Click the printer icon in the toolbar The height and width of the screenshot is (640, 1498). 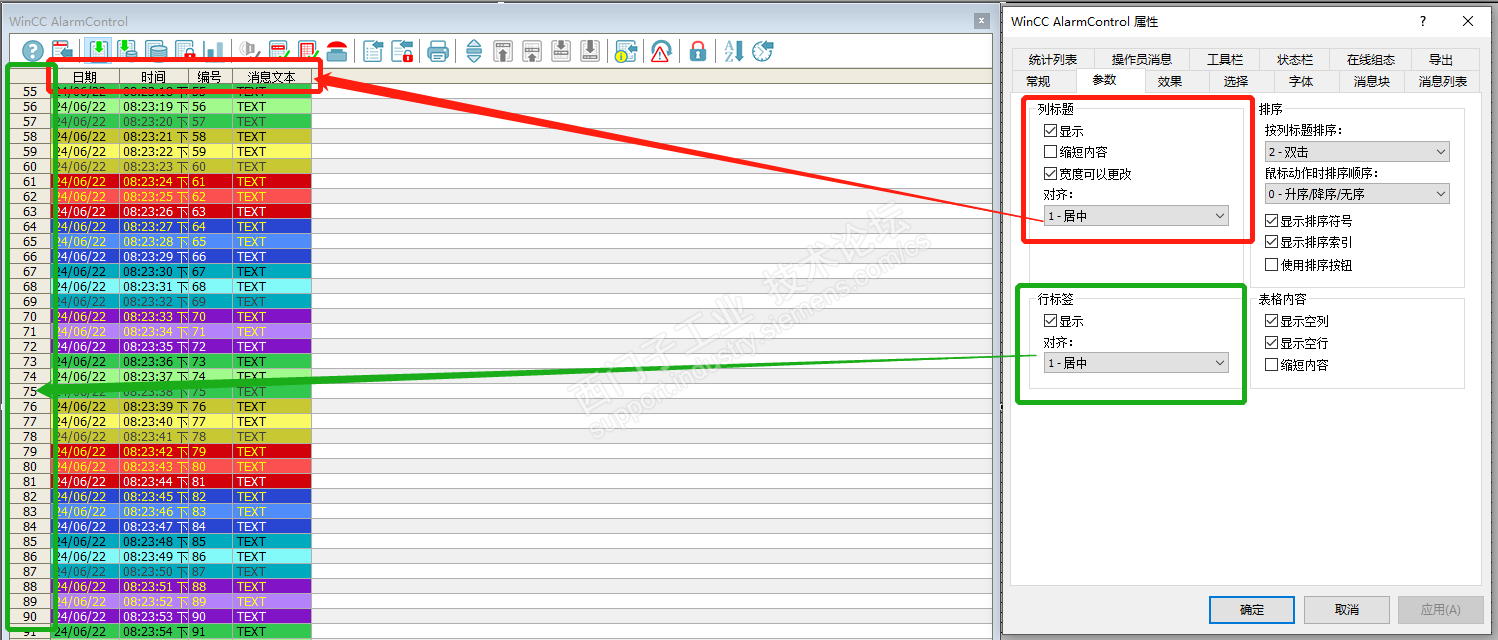pyautogui.click(x=438, y=51)
